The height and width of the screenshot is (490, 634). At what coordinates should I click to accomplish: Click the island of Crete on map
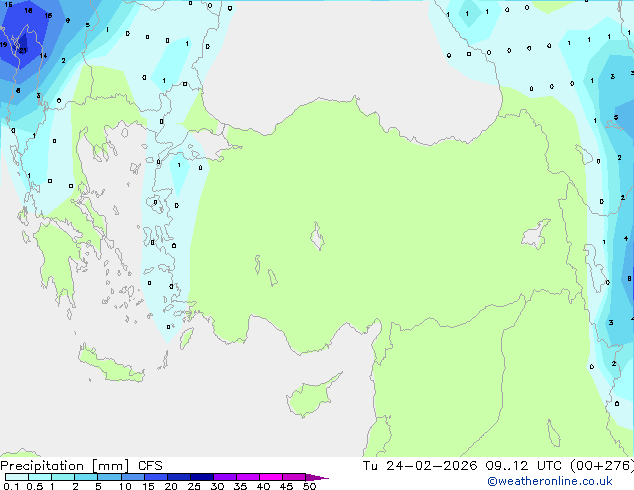[x=110, y=365]
